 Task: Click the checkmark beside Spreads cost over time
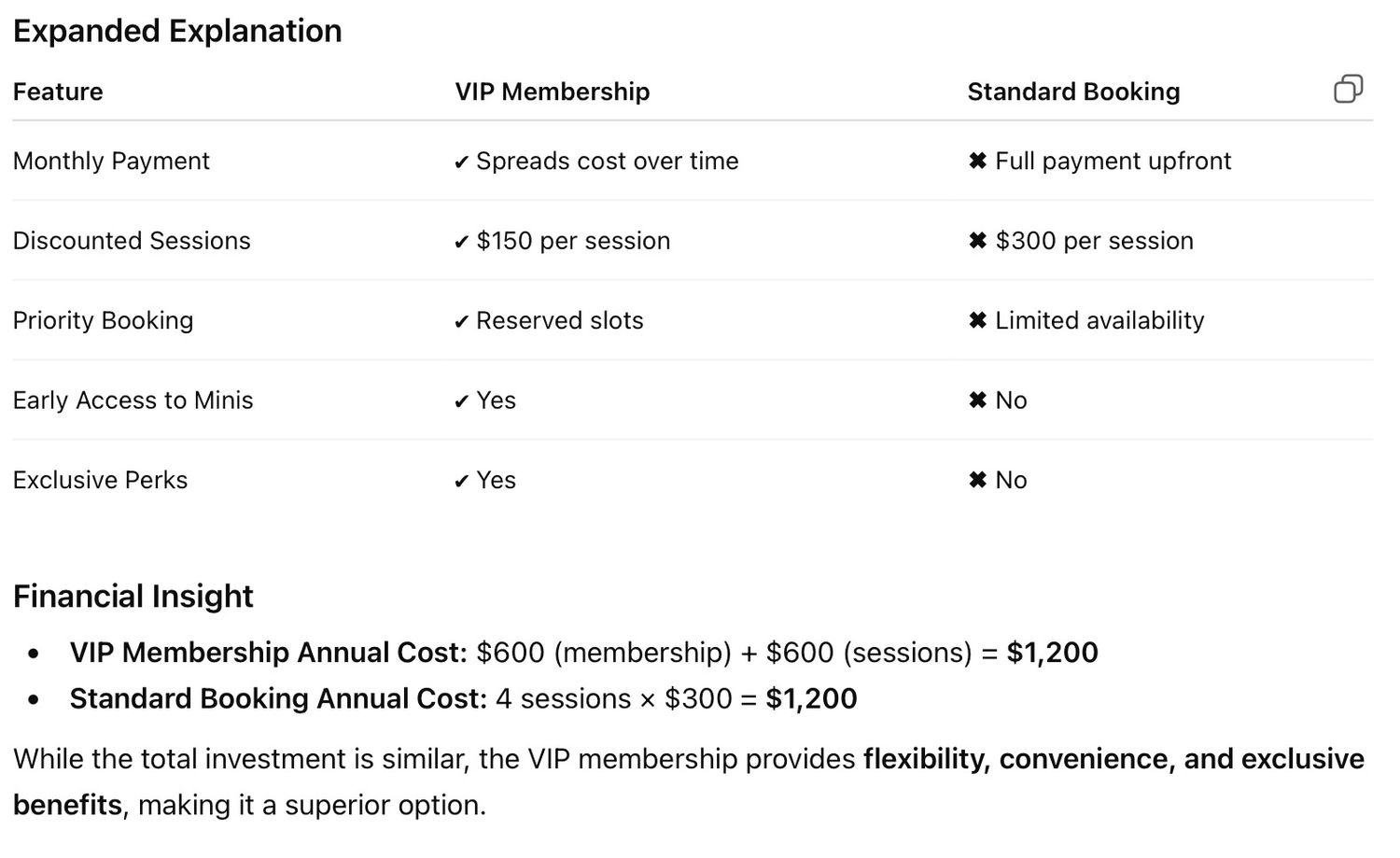point(461,162)
